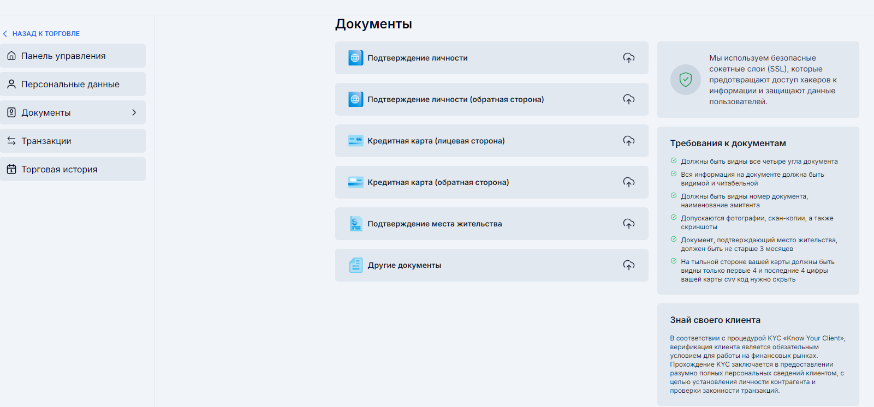Click upload icon for Подтверждение места жительства
874x407 pixels.
pos(629,224)
